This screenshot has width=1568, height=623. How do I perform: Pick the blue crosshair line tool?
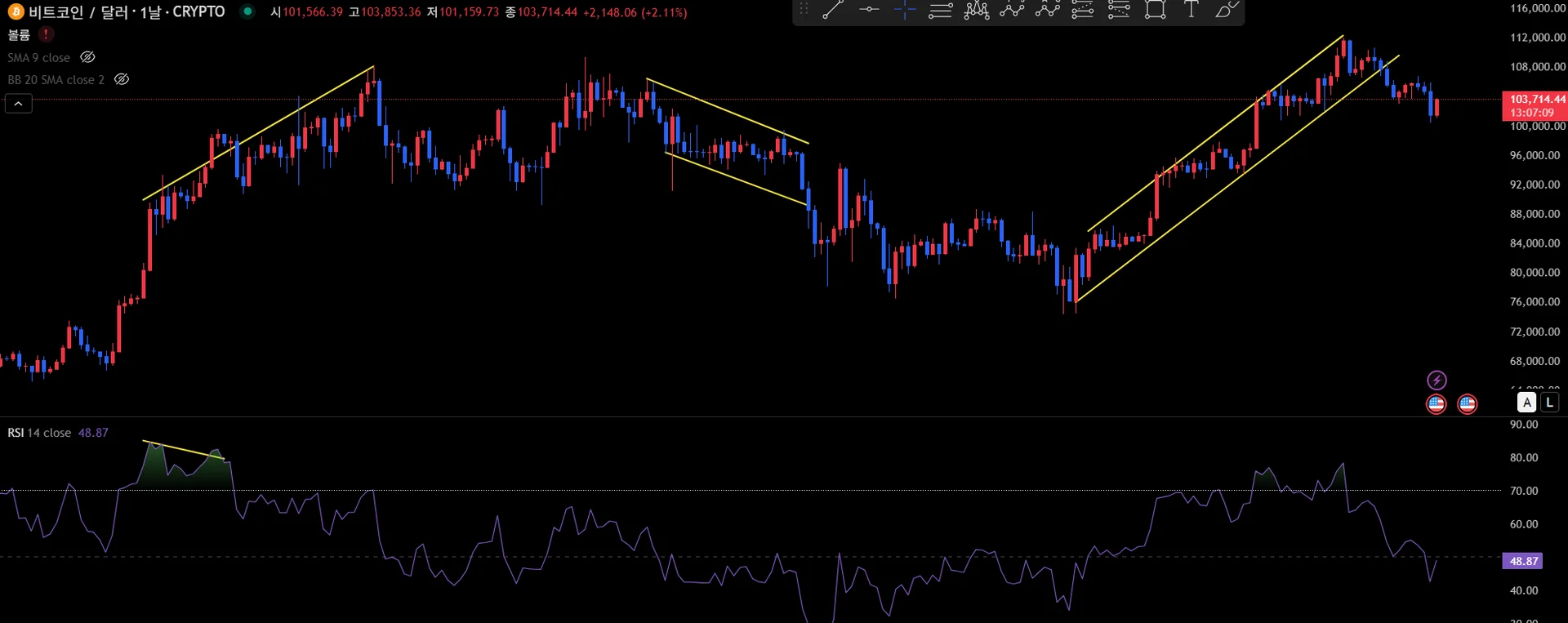905,10
